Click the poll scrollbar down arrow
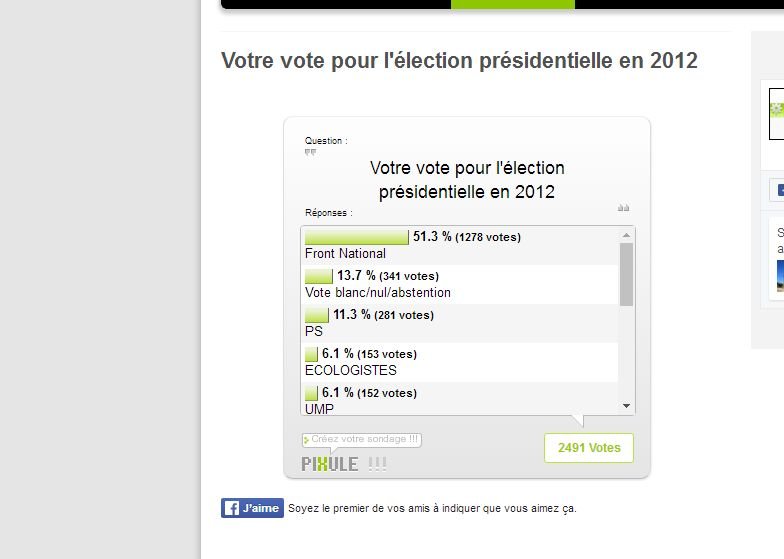This screenshot has height=559, width=784. pos(626,406)
